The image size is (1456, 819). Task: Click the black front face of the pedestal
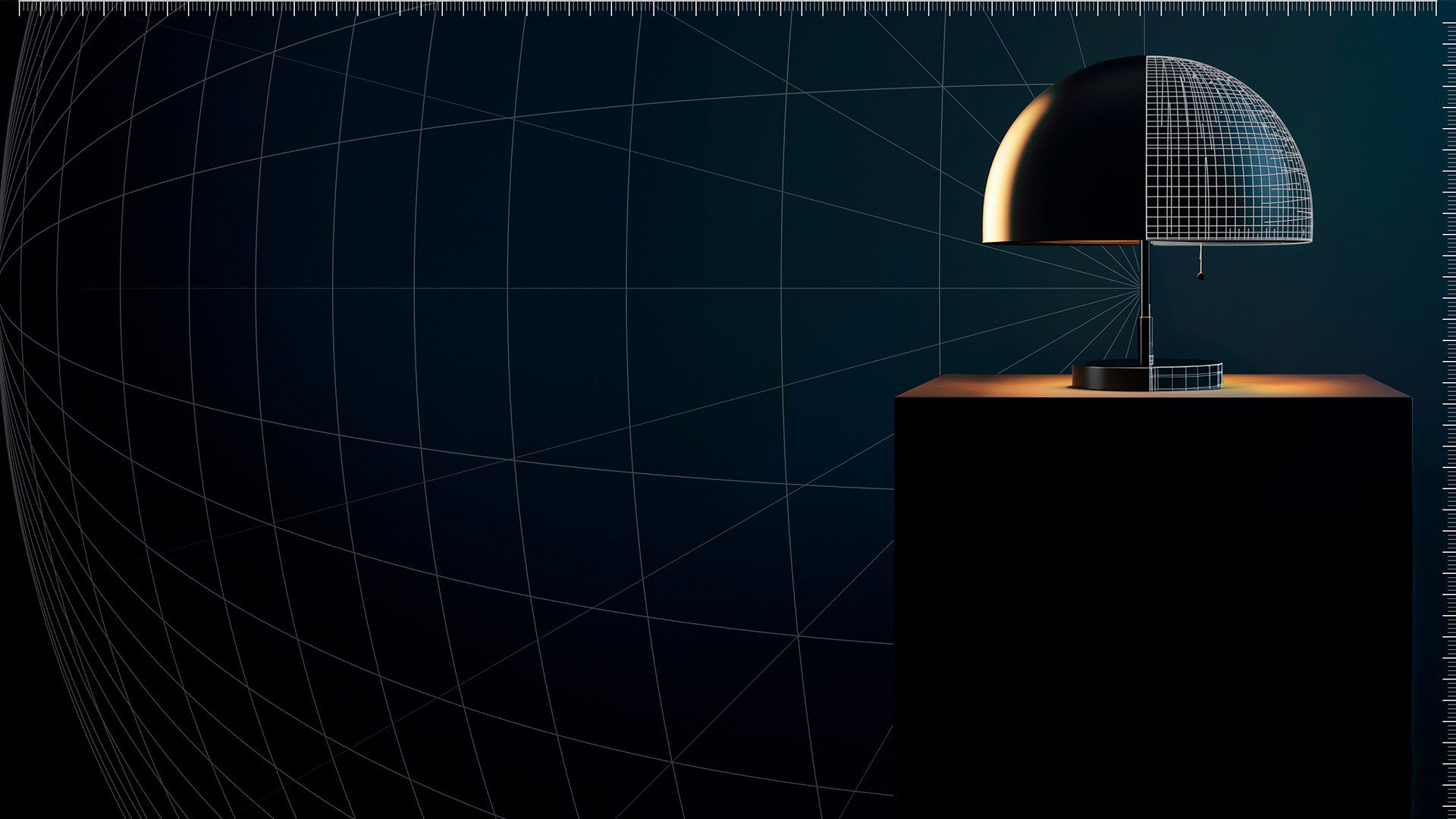coord(1153,607)
